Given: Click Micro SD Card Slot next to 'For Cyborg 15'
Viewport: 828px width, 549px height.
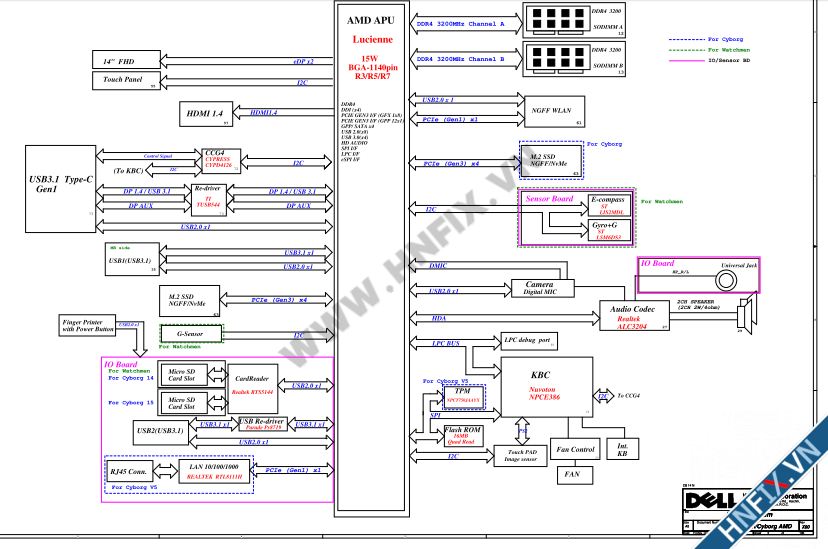Looking at the screenshot, I should (182, 403).
